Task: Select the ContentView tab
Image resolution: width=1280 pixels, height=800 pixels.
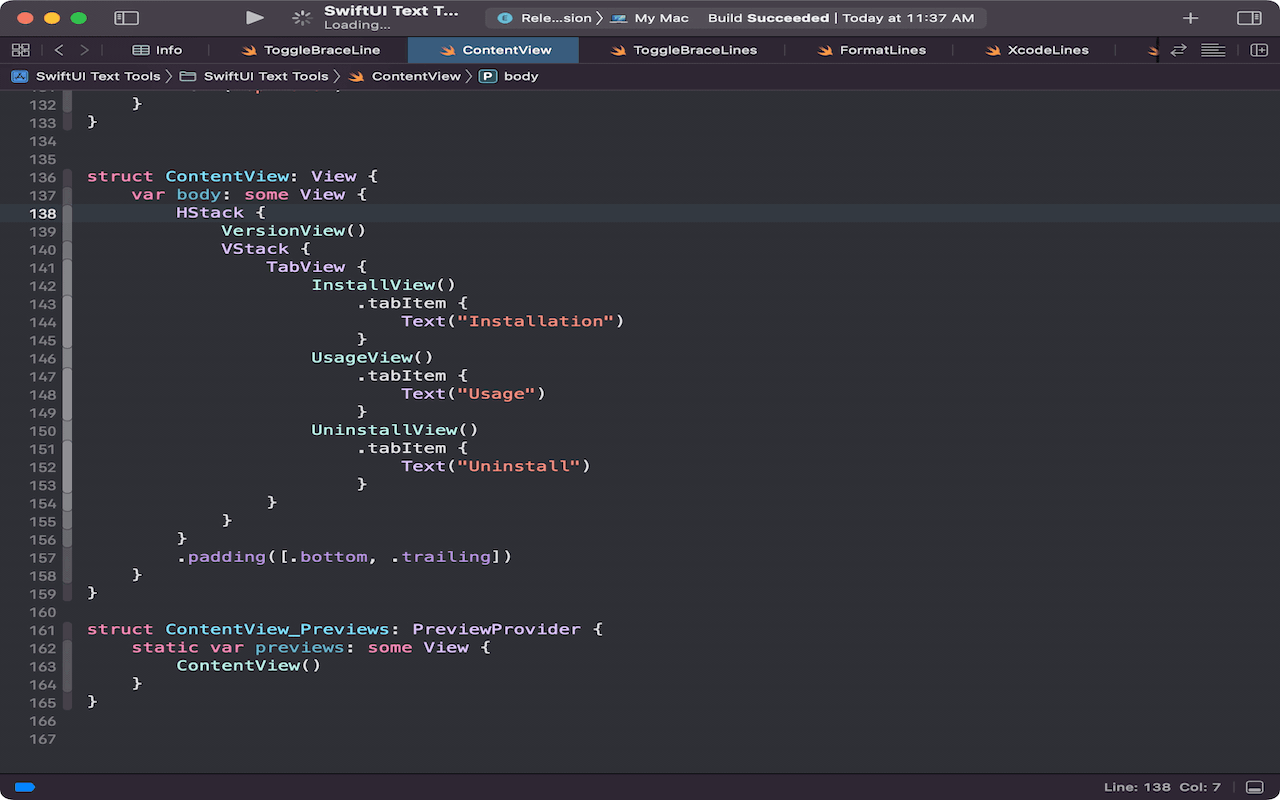Action: coord(494,50)
